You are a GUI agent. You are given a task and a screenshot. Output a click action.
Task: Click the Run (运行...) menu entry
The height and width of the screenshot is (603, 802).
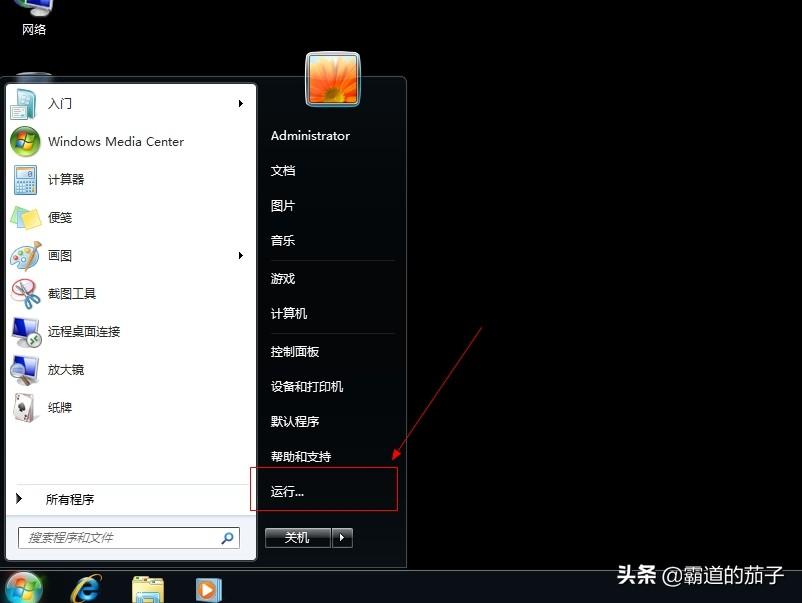288,492
